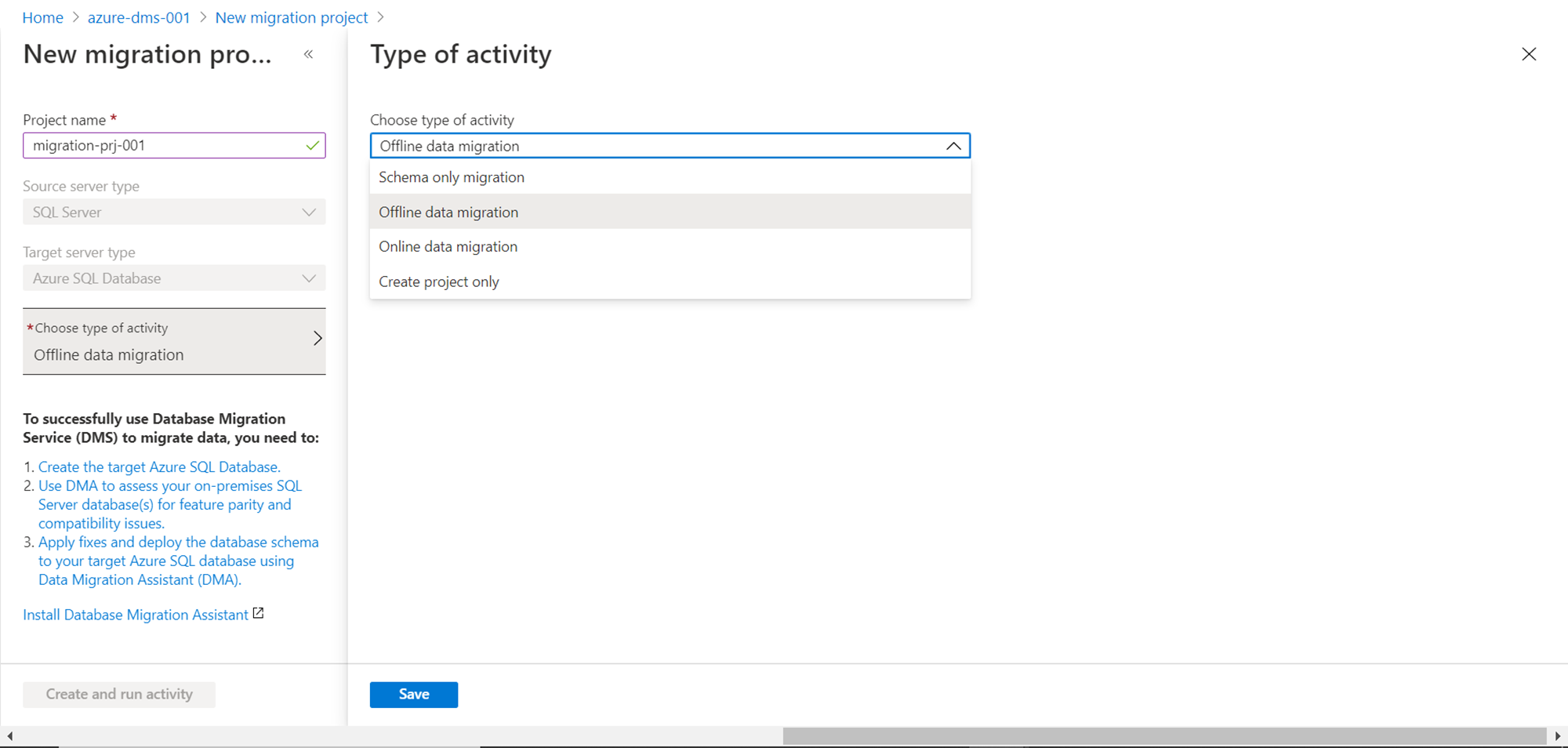
Task: Click the Project name text field
Action: coord(165,146)
